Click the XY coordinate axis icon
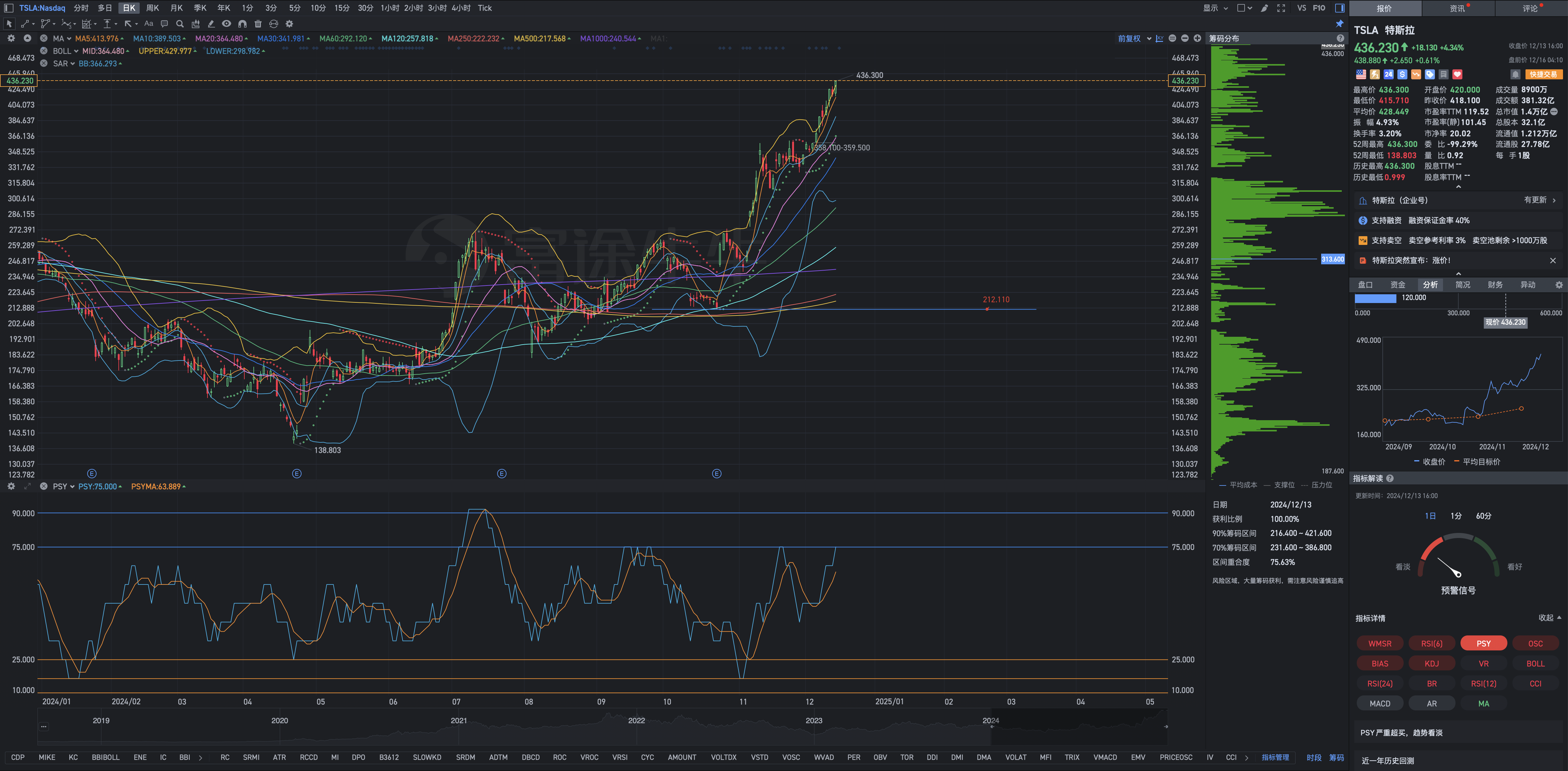The height and width of the screenshot is (771, 1568). (1160, 38)
